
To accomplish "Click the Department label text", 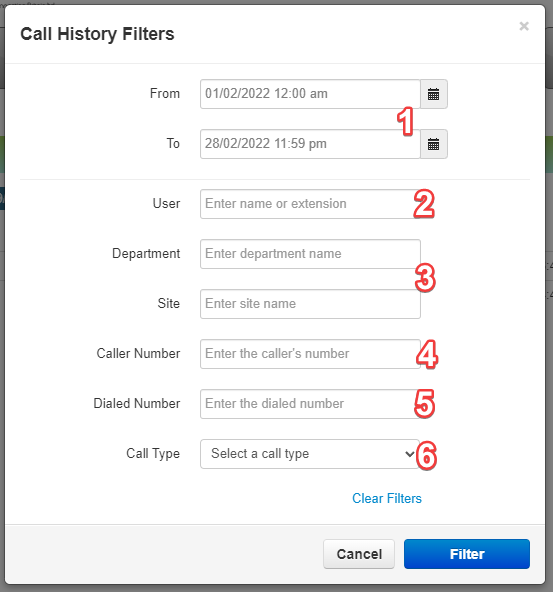I will pos(146,254).
